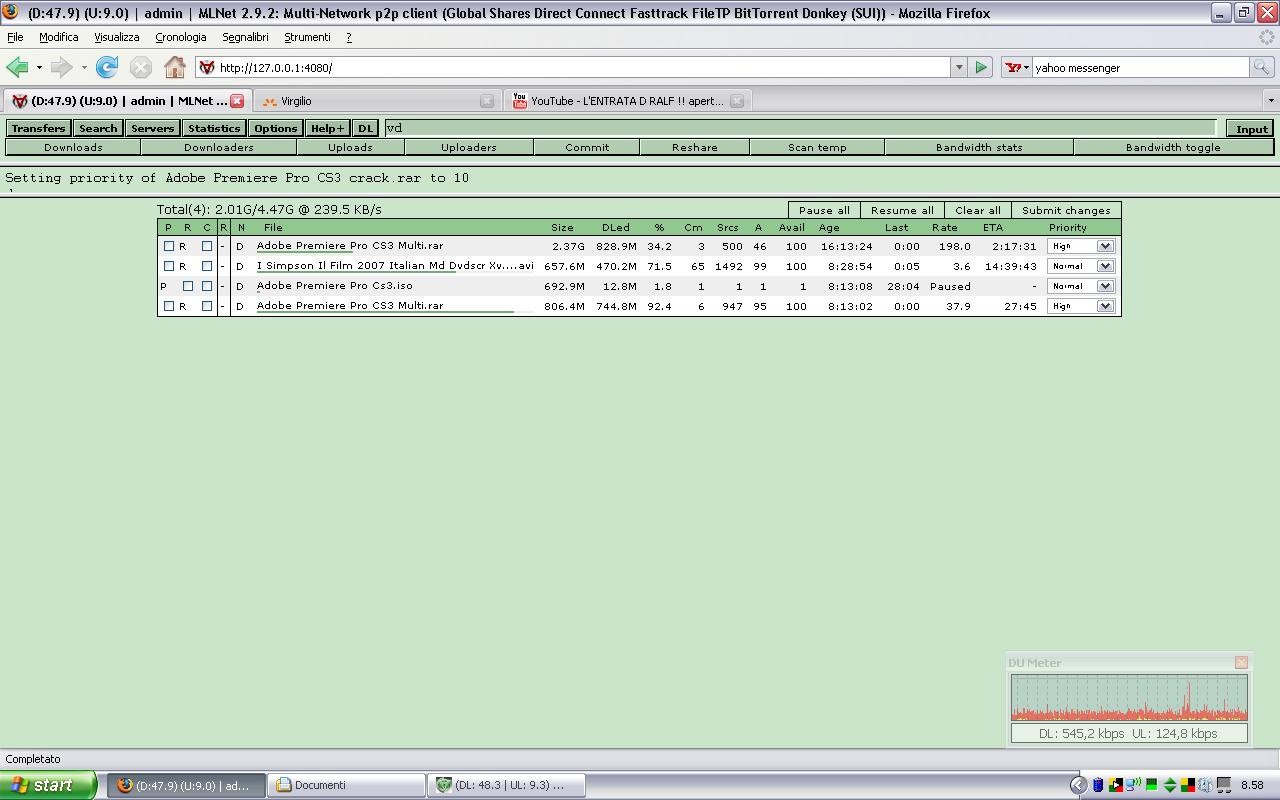Screen dimensions: 1280x800
Task: Click Submit changes button
Action: 1066,210
